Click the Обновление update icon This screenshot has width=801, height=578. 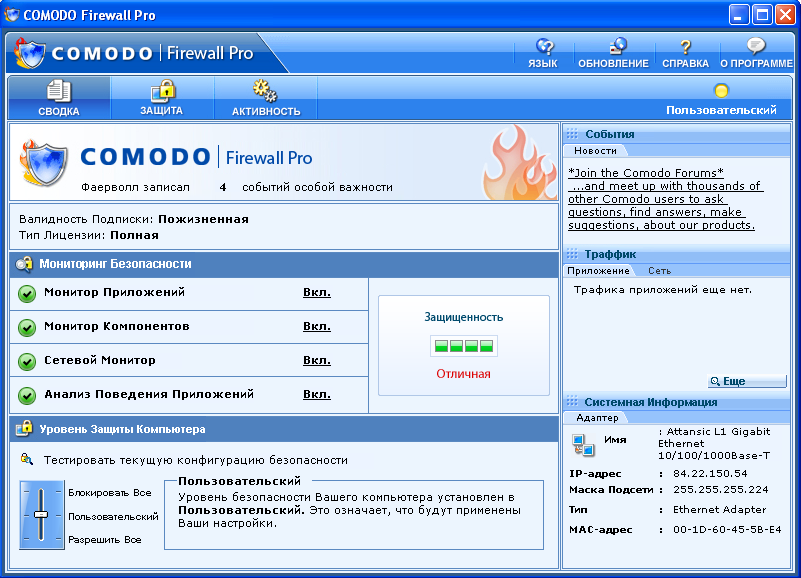click(617, 47)
